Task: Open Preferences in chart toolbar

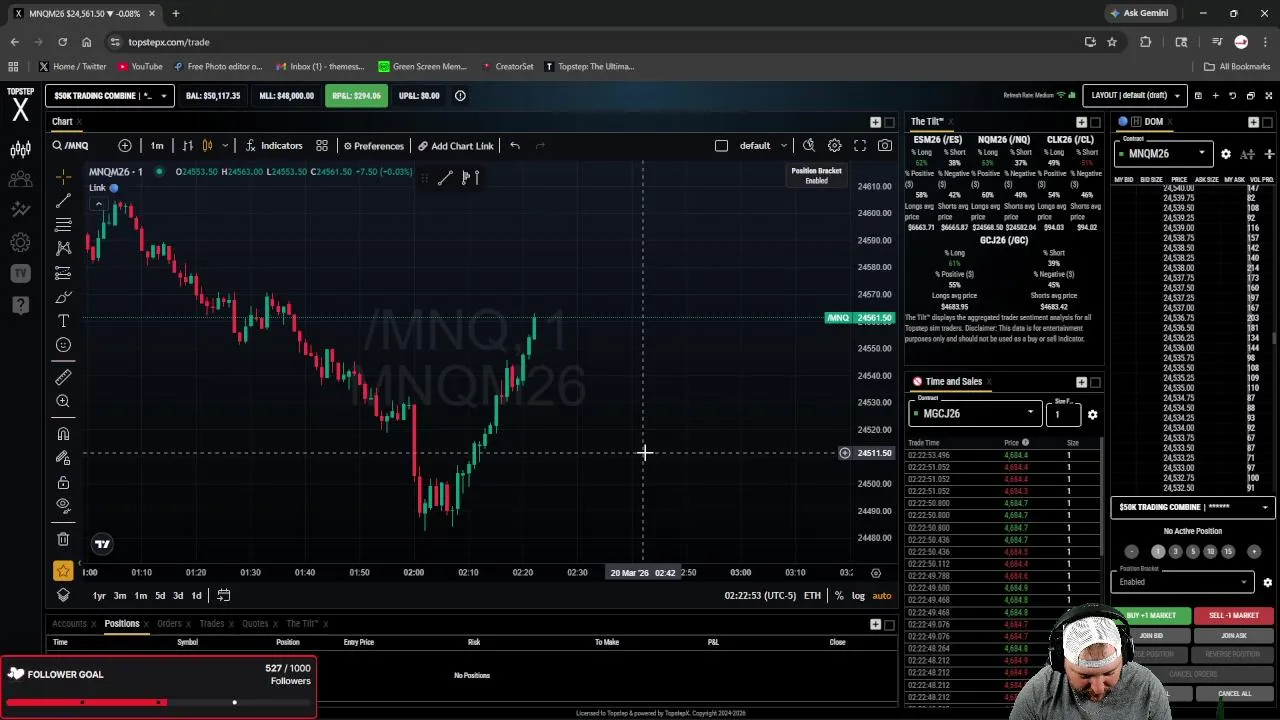Action: (x=373, y=146)
